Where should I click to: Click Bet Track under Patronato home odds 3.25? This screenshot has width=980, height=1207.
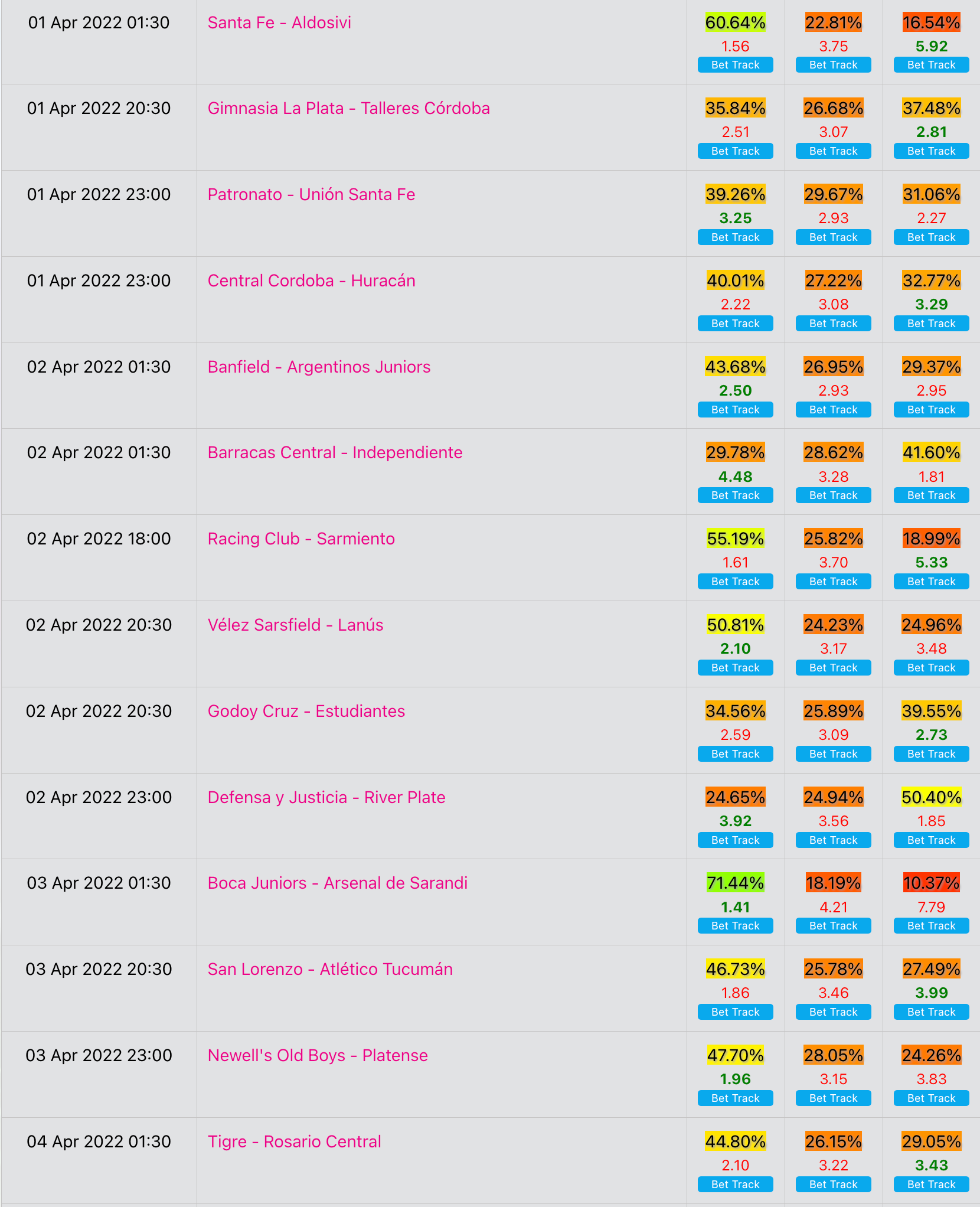735,237
